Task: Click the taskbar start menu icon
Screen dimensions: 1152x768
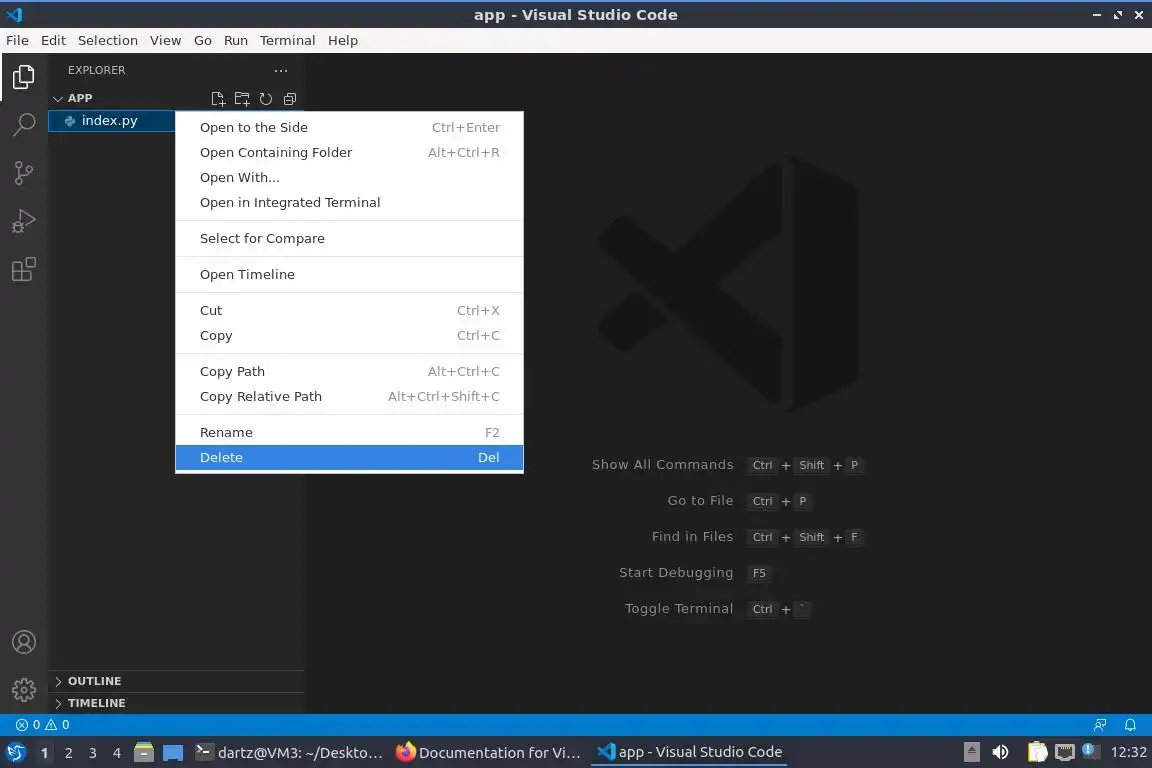Action: coord(15,753)
